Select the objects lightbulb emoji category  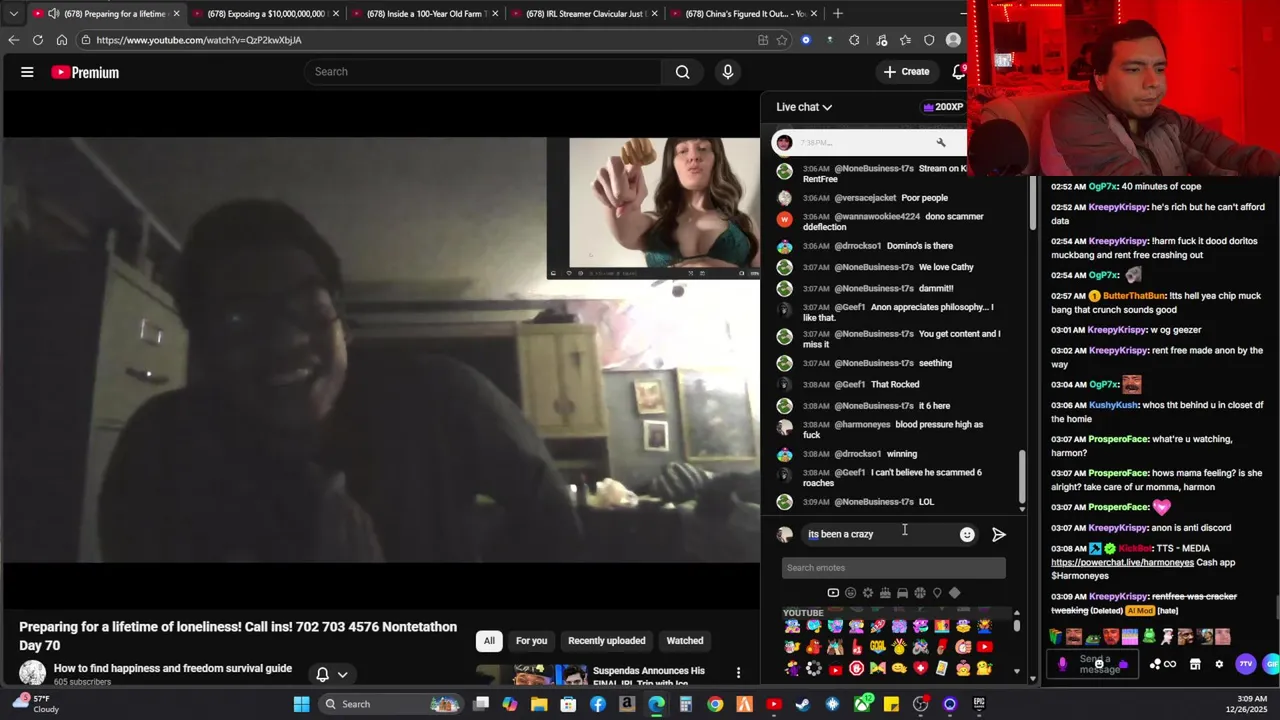pos(937,593)
